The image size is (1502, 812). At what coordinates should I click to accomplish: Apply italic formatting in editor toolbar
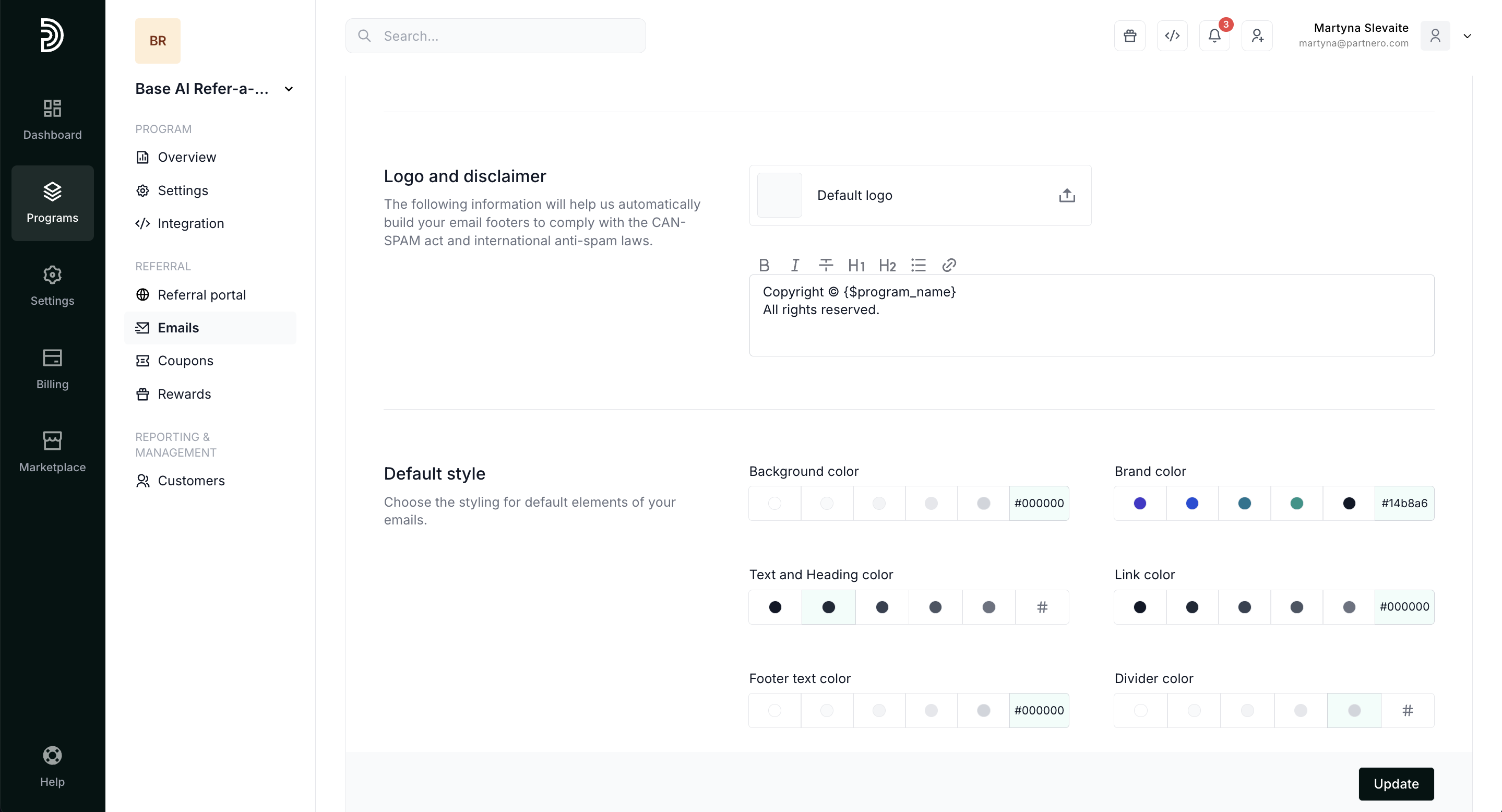[794, 265]
